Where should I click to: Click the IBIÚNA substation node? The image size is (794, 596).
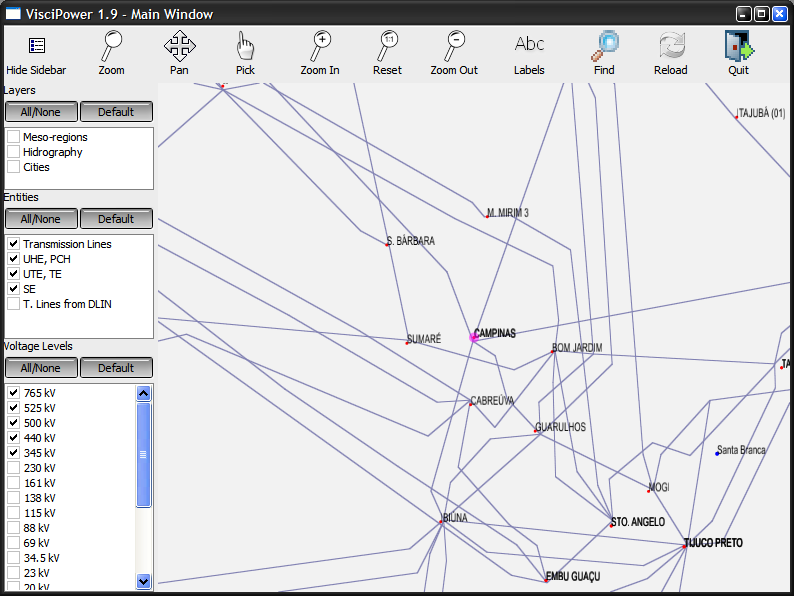coord(441,522)
